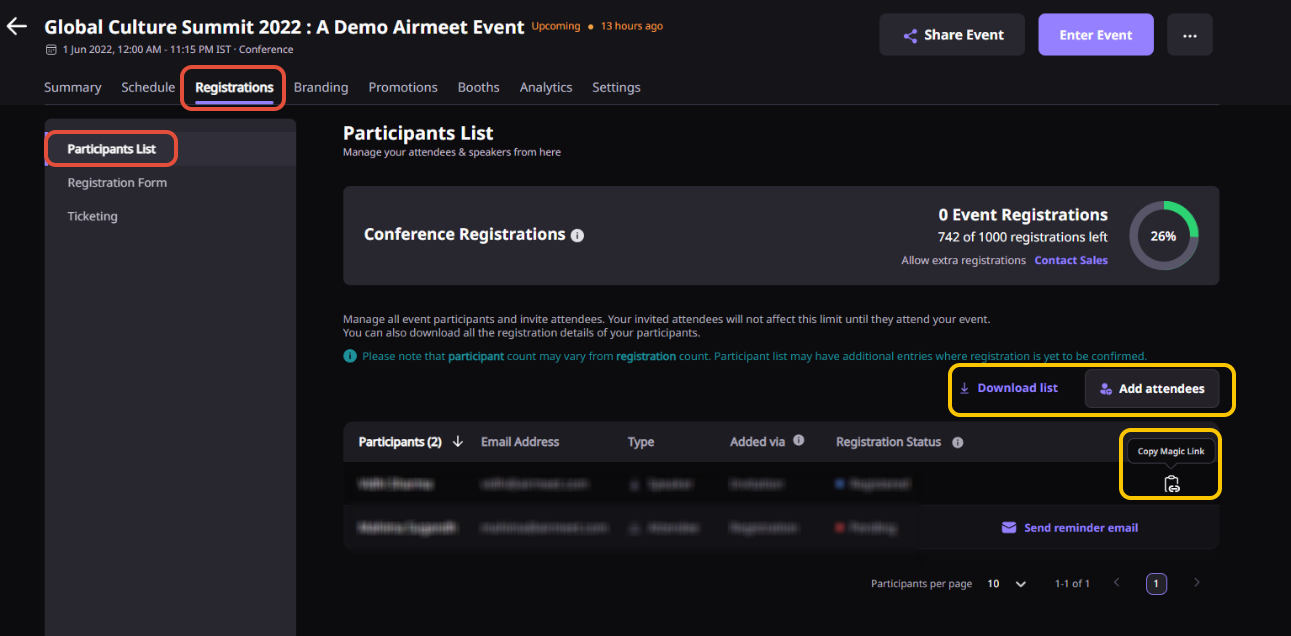This screenshot has height=636, width=1291.
Task: Open the three-dots more options menu
Action: 1189,35
